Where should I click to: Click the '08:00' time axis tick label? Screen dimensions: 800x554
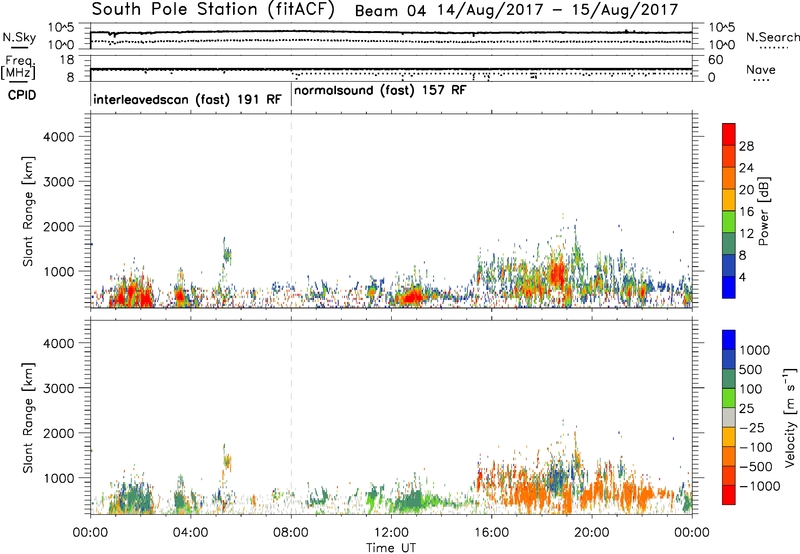click(x=291, y=533)
